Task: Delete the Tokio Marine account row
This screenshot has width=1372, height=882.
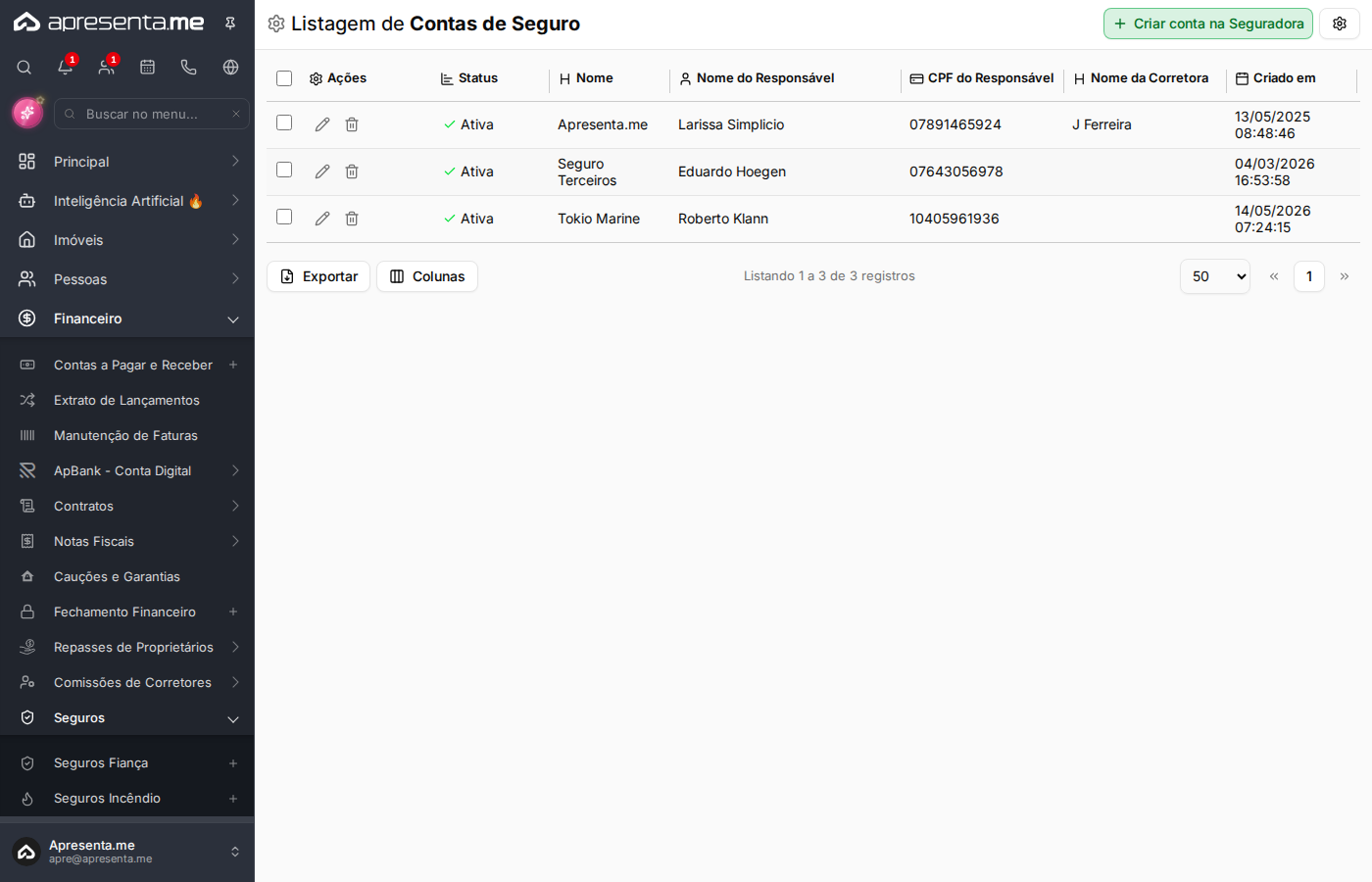Action: click(x=352, y=219)
